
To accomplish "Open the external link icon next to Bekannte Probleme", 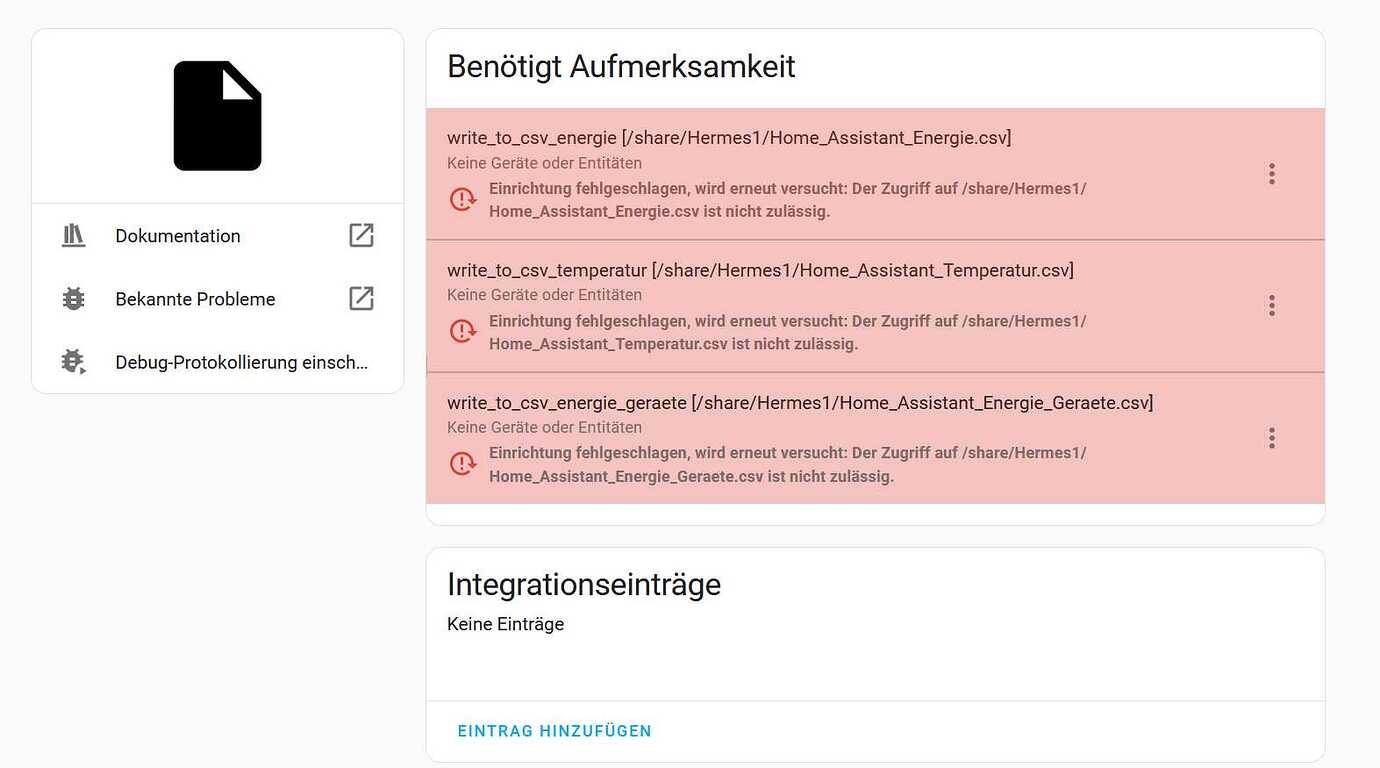I will click(360, 298).
